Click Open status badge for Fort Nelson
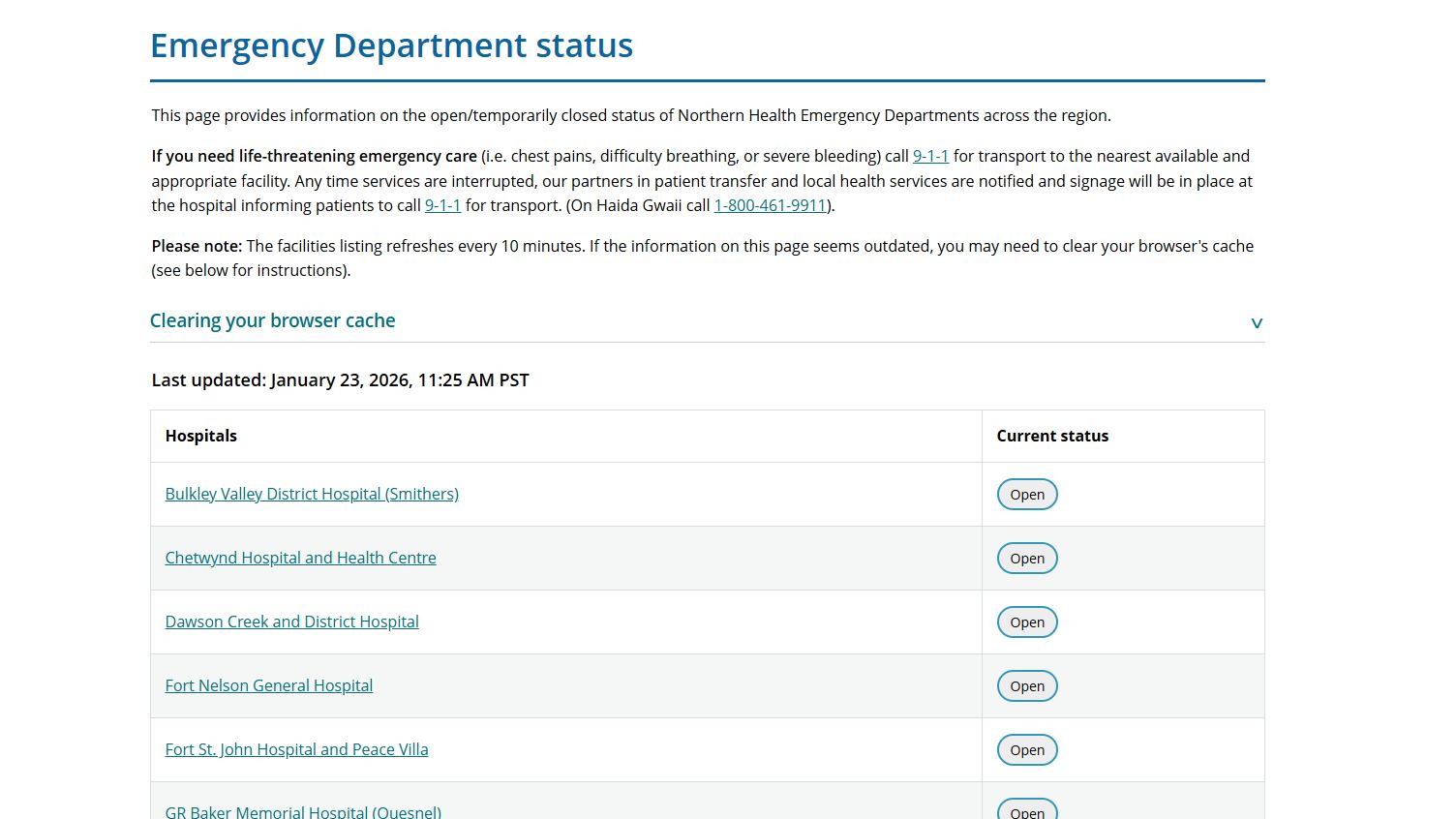The image size is (1456, 819). (1027, 686)
